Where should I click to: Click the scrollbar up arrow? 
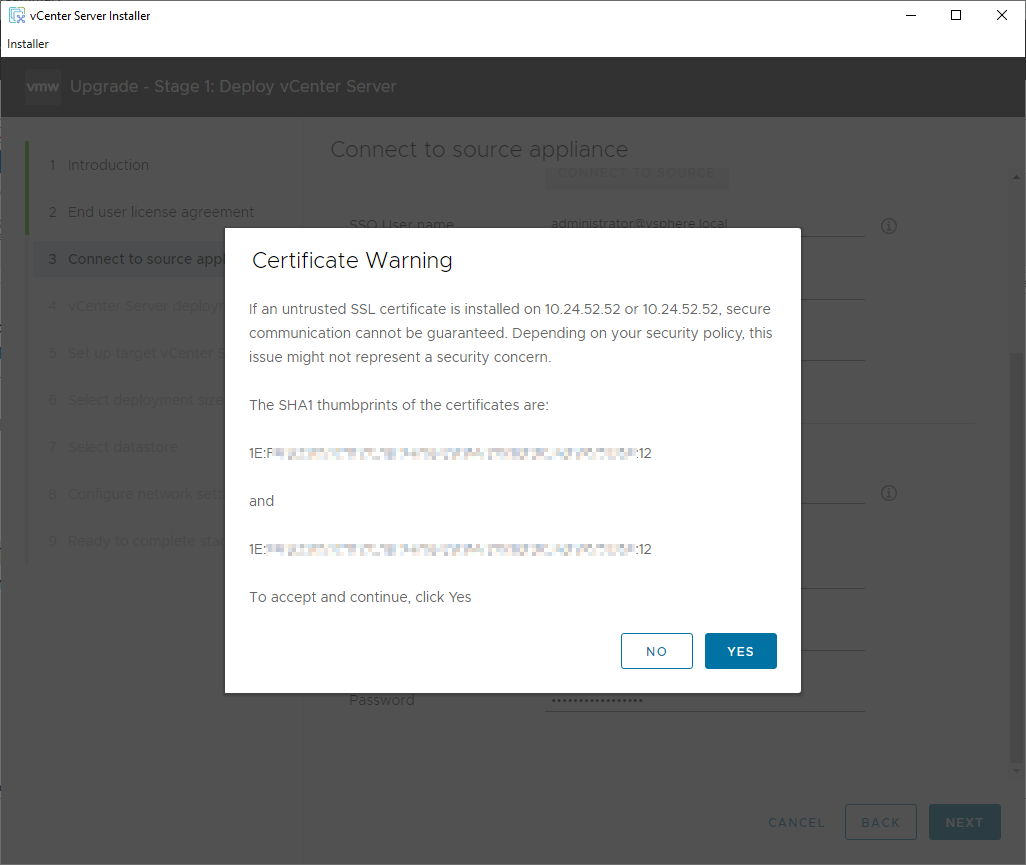1016,176
